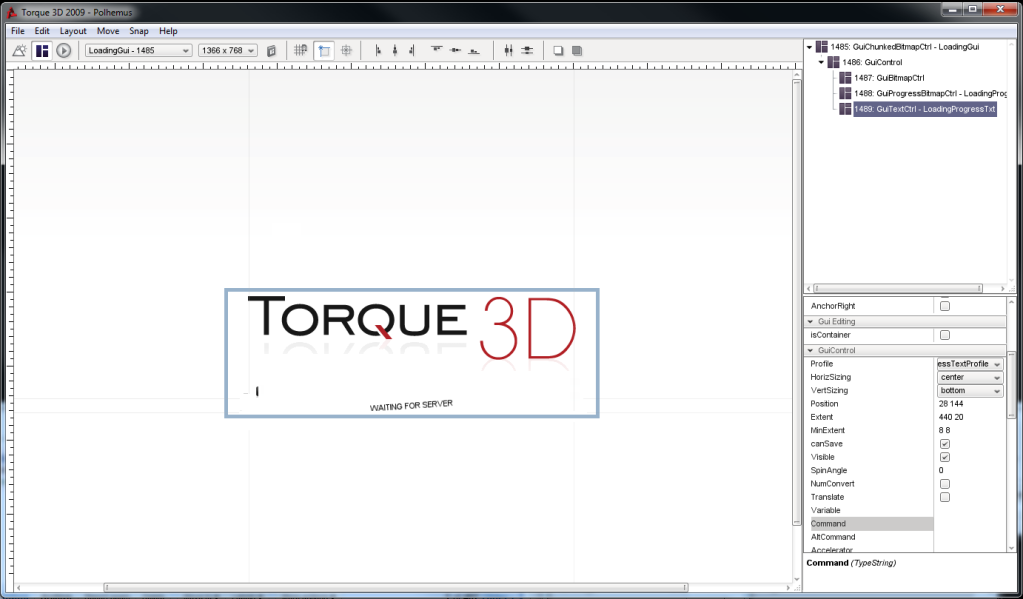Image resolution: width=1023 pixels, height=599 pixels.
Task: Open the HorizSizing center dropdown
Action: 969,377
